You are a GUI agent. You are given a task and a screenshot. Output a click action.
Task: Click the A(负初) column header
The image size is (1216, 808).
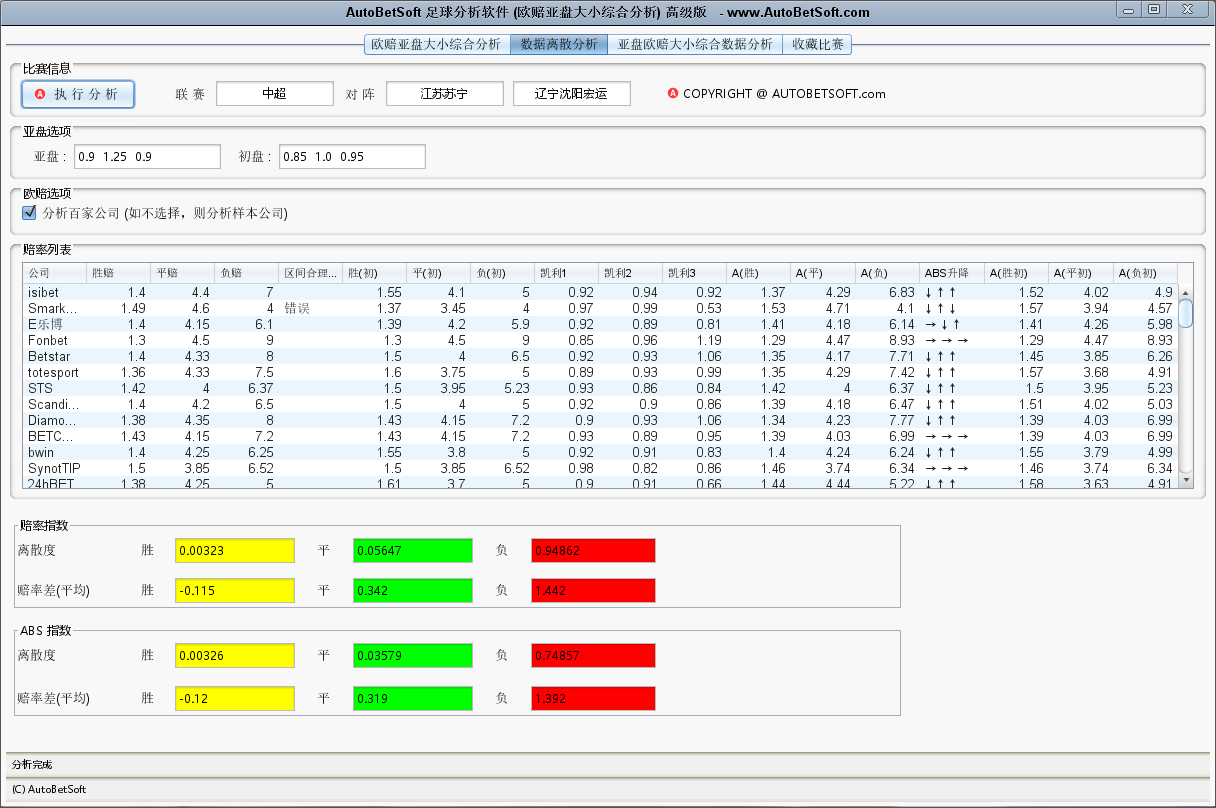pyautogui.click(x=1145, y=273)
